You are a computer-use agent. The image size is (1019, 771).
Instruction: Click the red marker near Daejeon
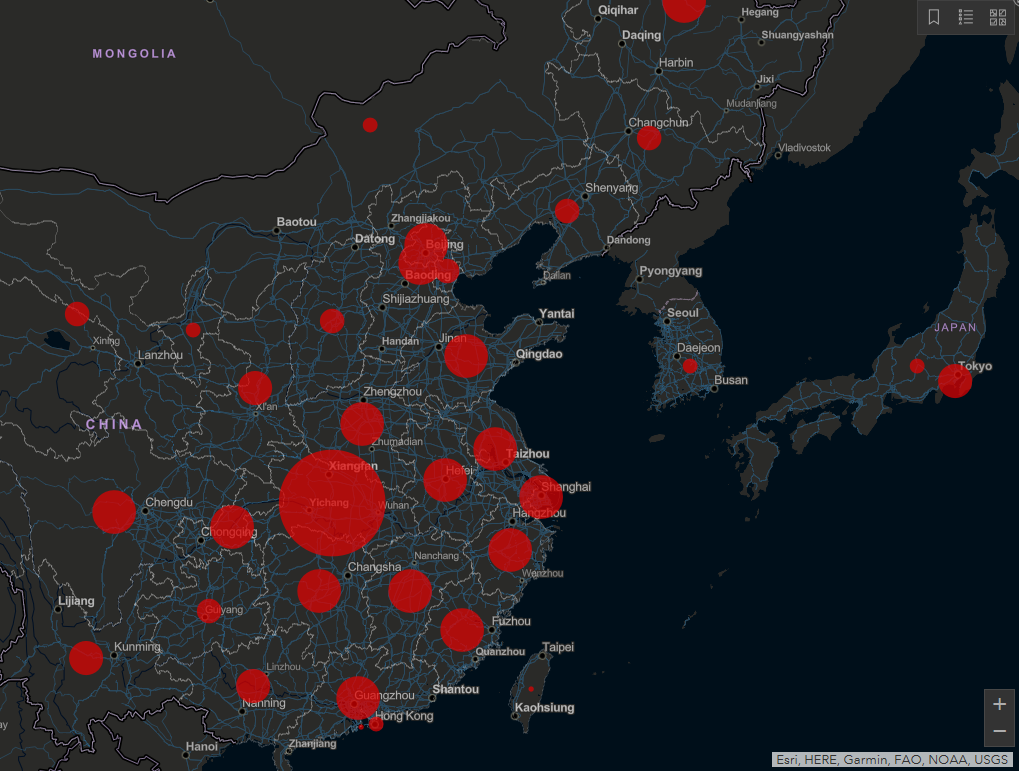tap(690, 366)
